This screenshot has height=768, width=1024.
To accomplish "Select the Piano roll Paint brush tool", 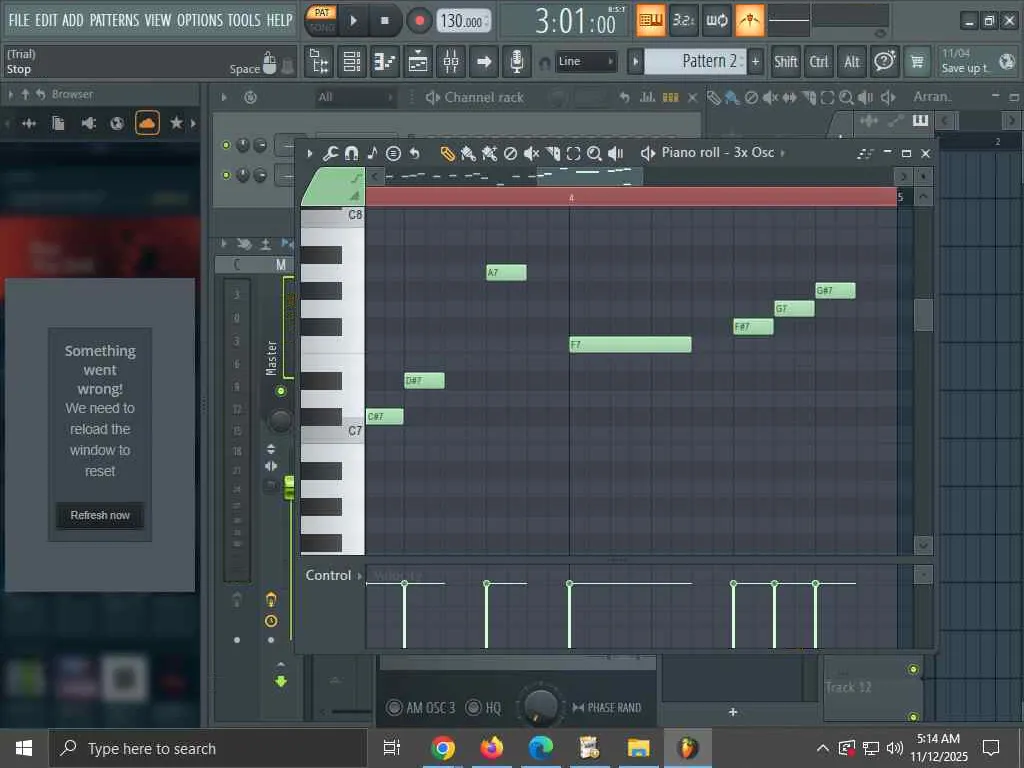I will (x=468, y=153).
